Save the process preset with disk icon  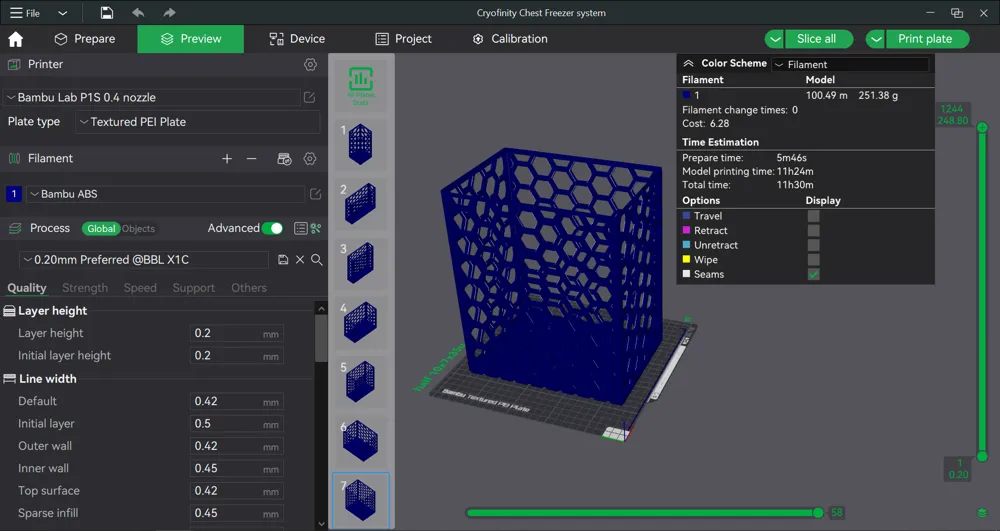pyautogui.click(x=283, y=259)
